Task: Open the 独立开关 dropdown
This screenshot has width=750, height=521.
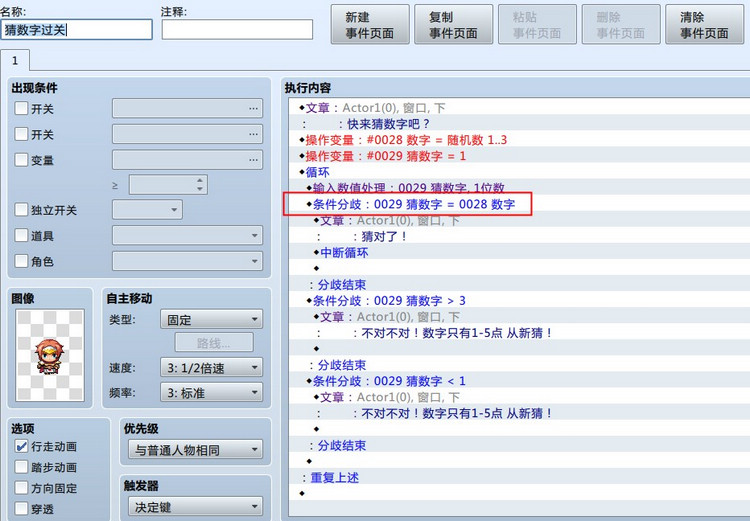Action: [x=147, y=210]
